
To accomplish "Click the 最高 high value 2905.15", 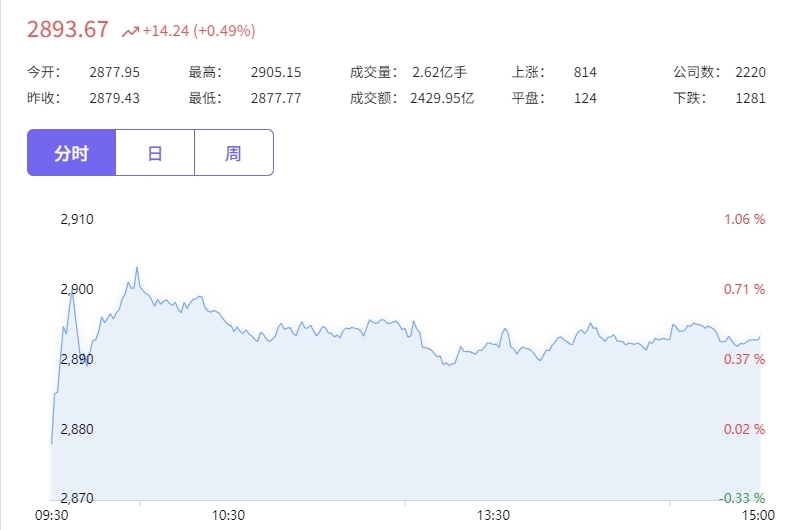I will coord(276,72).
